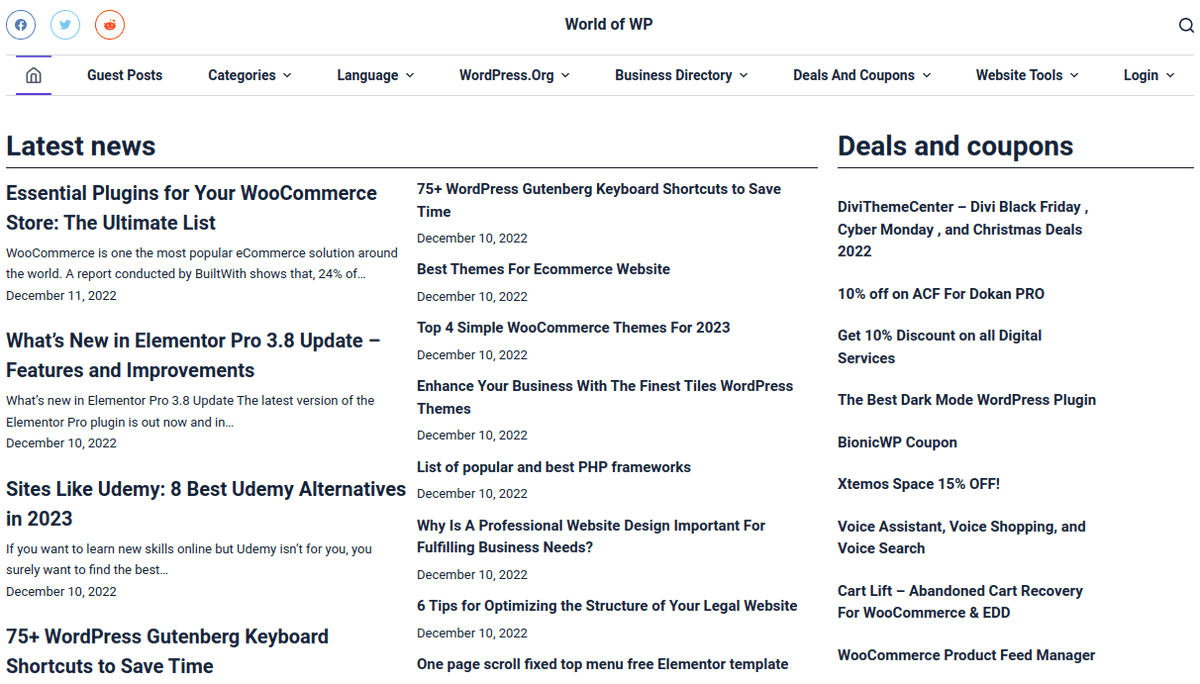Image resolution: width=1200 pixels, height=684 pixels.
Task: Select the WordPress.Org menu label
Action: click(x=507, y=75)
